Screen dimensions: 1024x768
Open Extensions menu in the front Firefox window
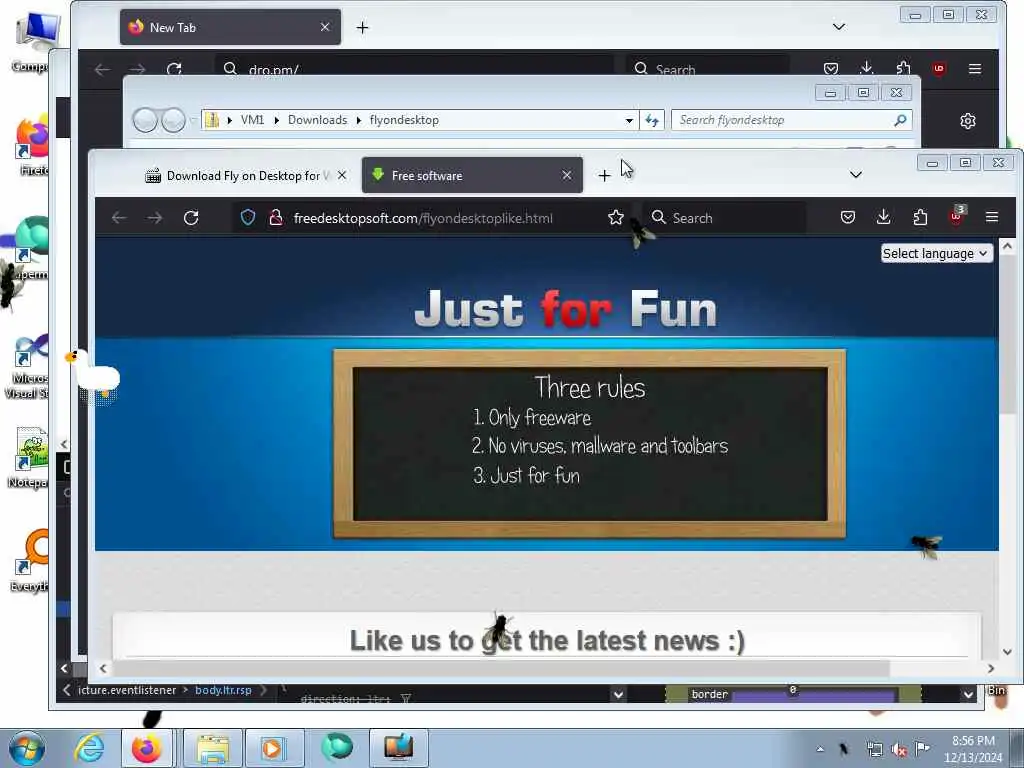[x=920, y=217]
